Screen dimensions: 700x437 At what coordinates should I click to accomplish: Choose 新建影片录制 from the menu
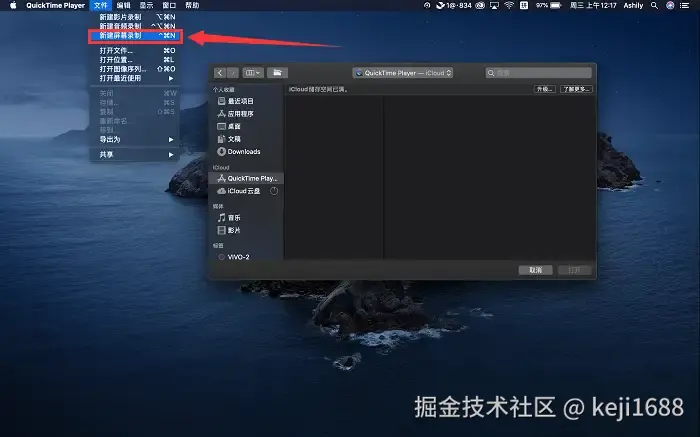[x=134, y=17]
